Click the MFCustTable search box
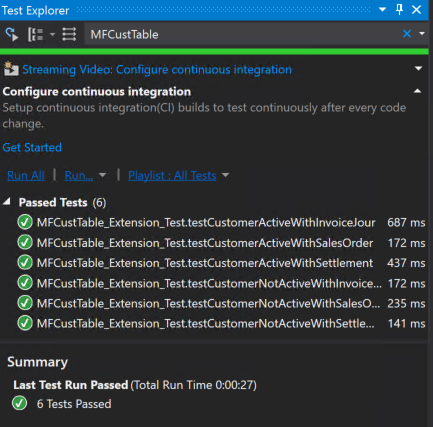This screenshot has width=433, height=427. click(x=243, y=34)
